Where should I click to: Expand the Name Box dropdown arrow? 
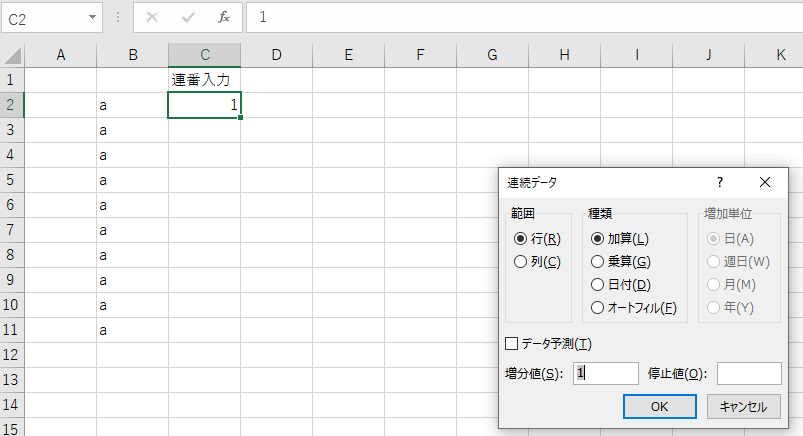[x=93, y=18]
